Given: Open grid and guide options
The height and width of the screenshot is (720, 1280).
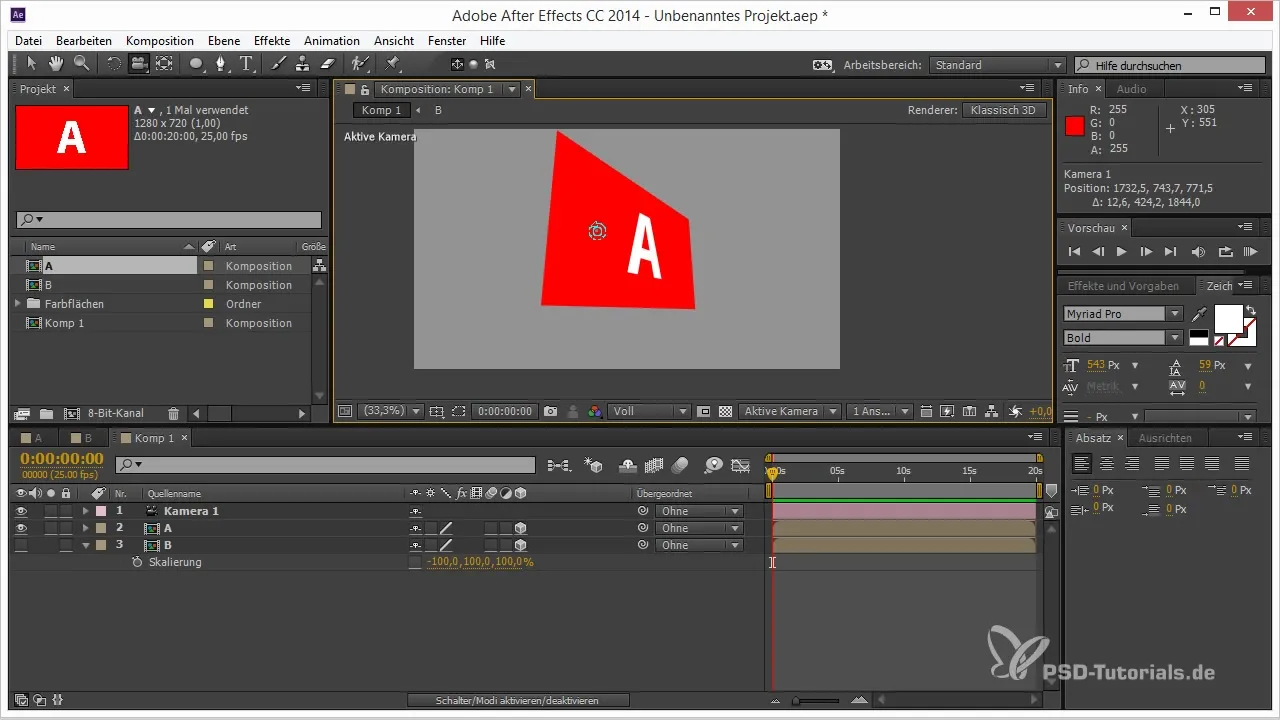Looking at the screenshot, I should tap(436, 411).
